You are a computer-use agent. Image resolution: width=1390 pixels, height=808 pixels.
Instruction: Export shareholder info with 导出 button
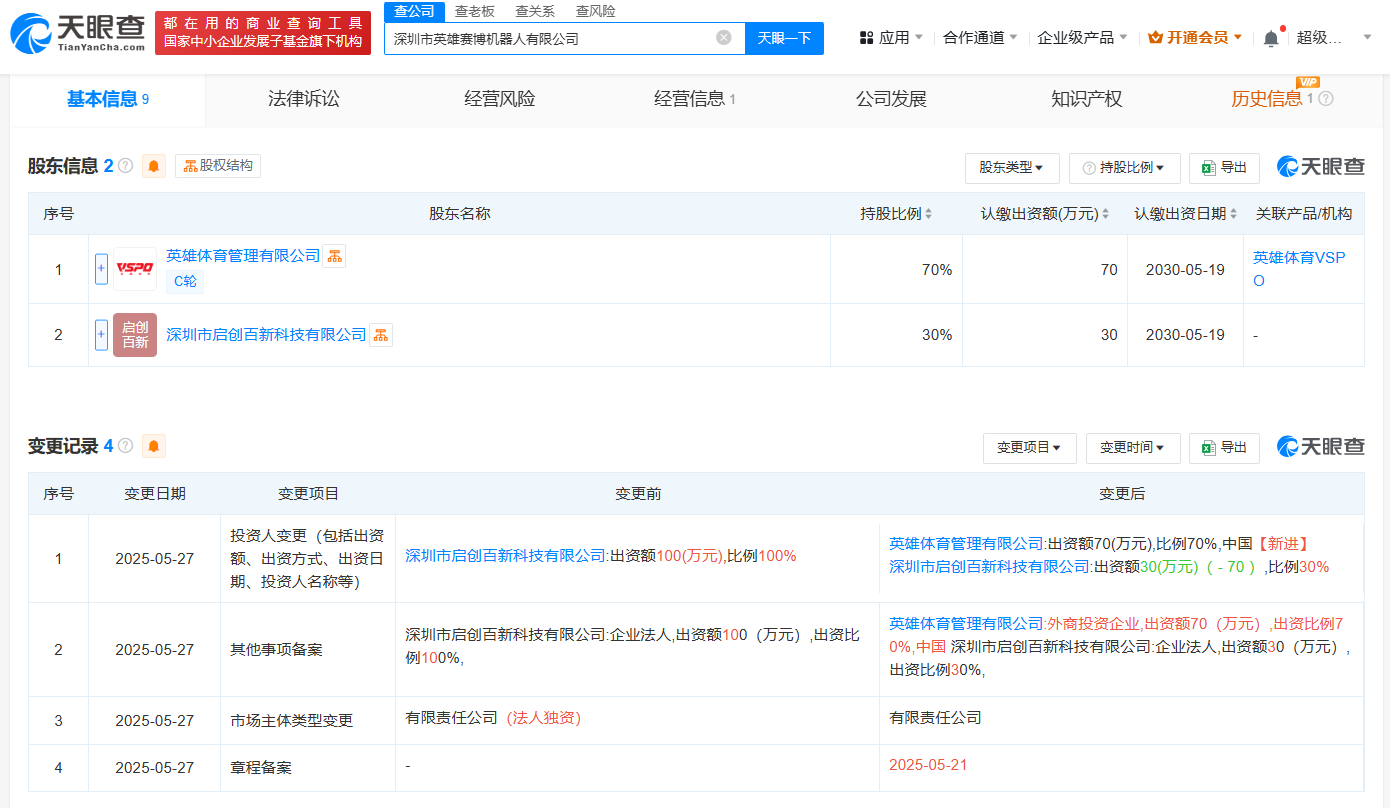(1224, 168)
